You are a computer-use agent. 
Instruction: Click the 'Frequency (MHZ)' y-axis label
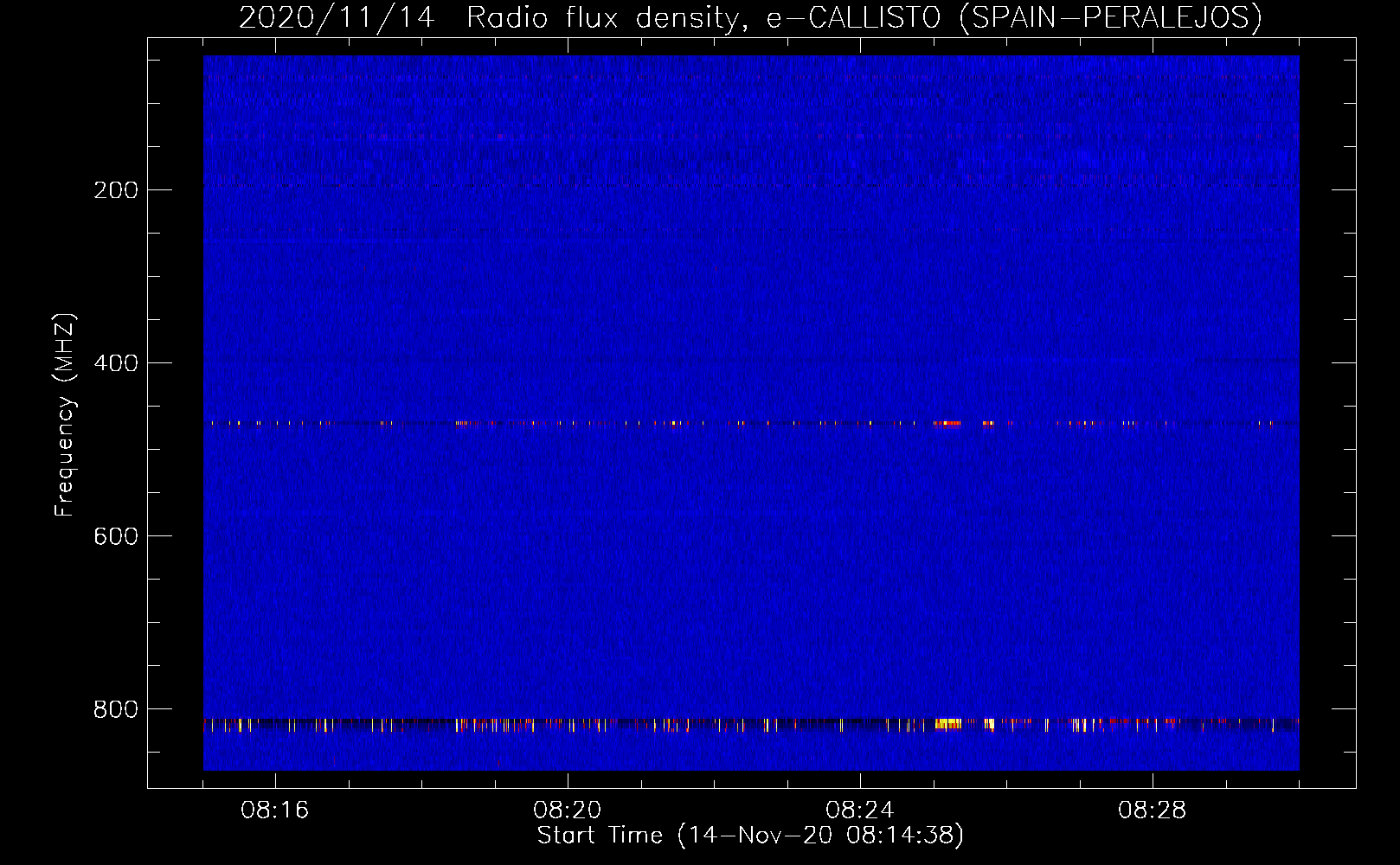point(65,415)
